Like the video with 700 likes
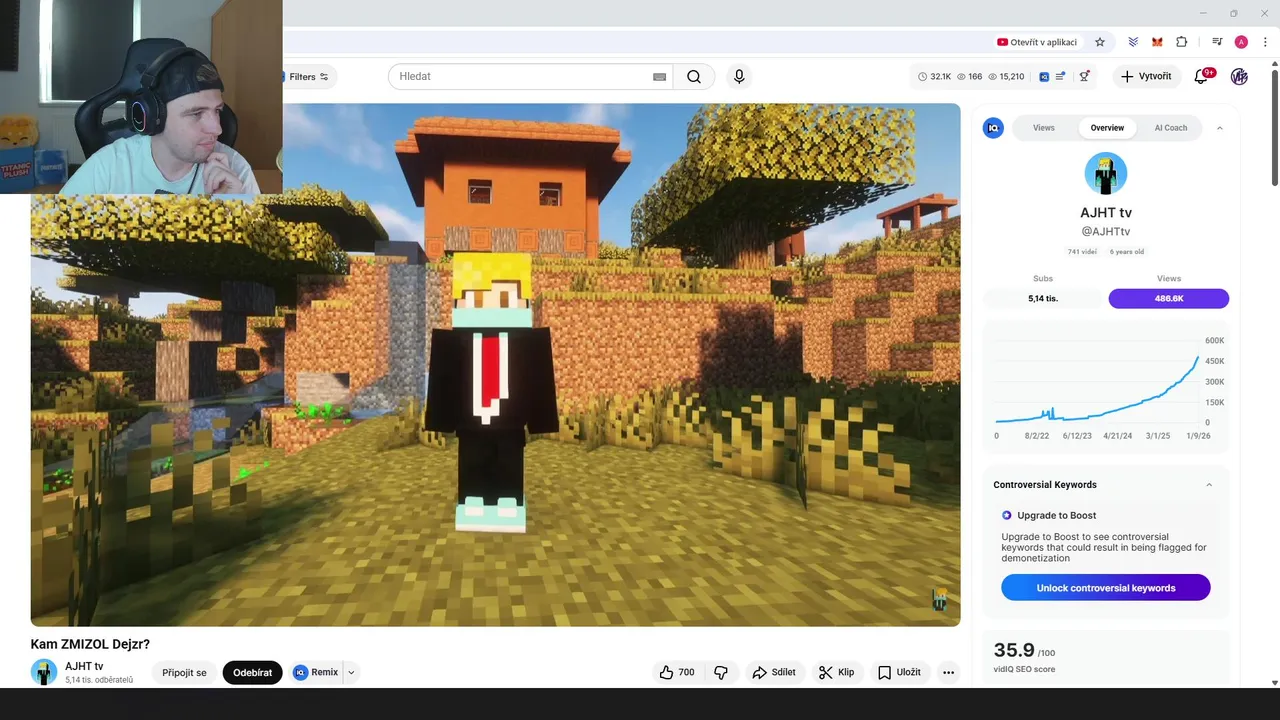 677,672
